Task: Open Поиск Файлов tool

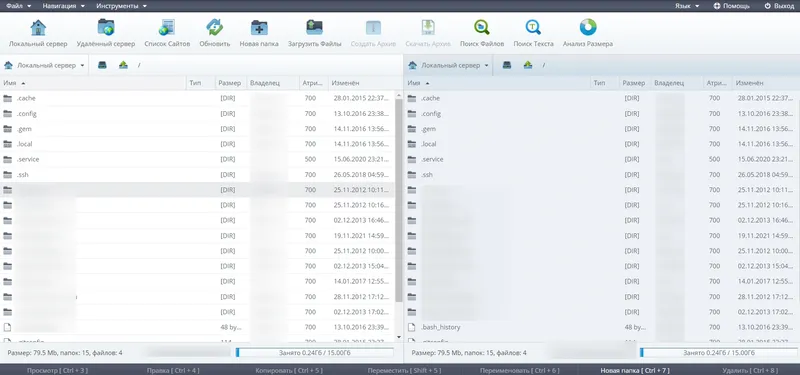Action: [482, 34]
